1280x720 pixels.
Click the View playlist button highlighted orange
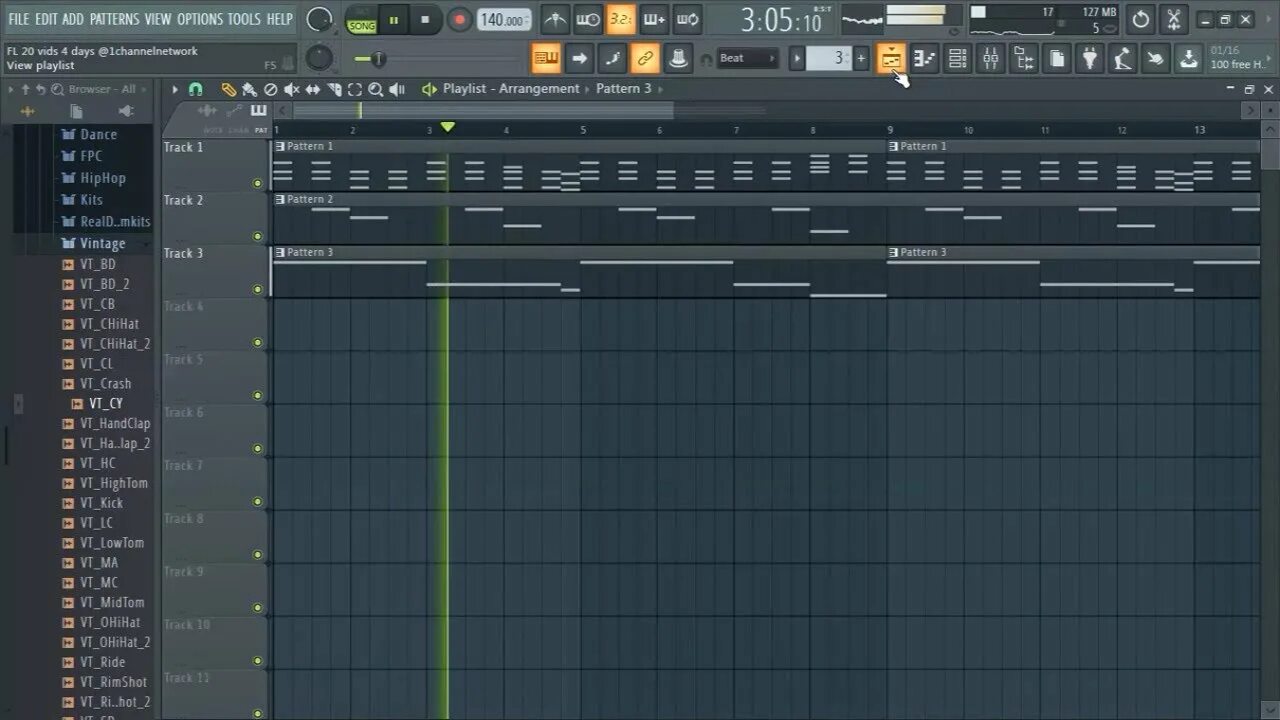890,58
